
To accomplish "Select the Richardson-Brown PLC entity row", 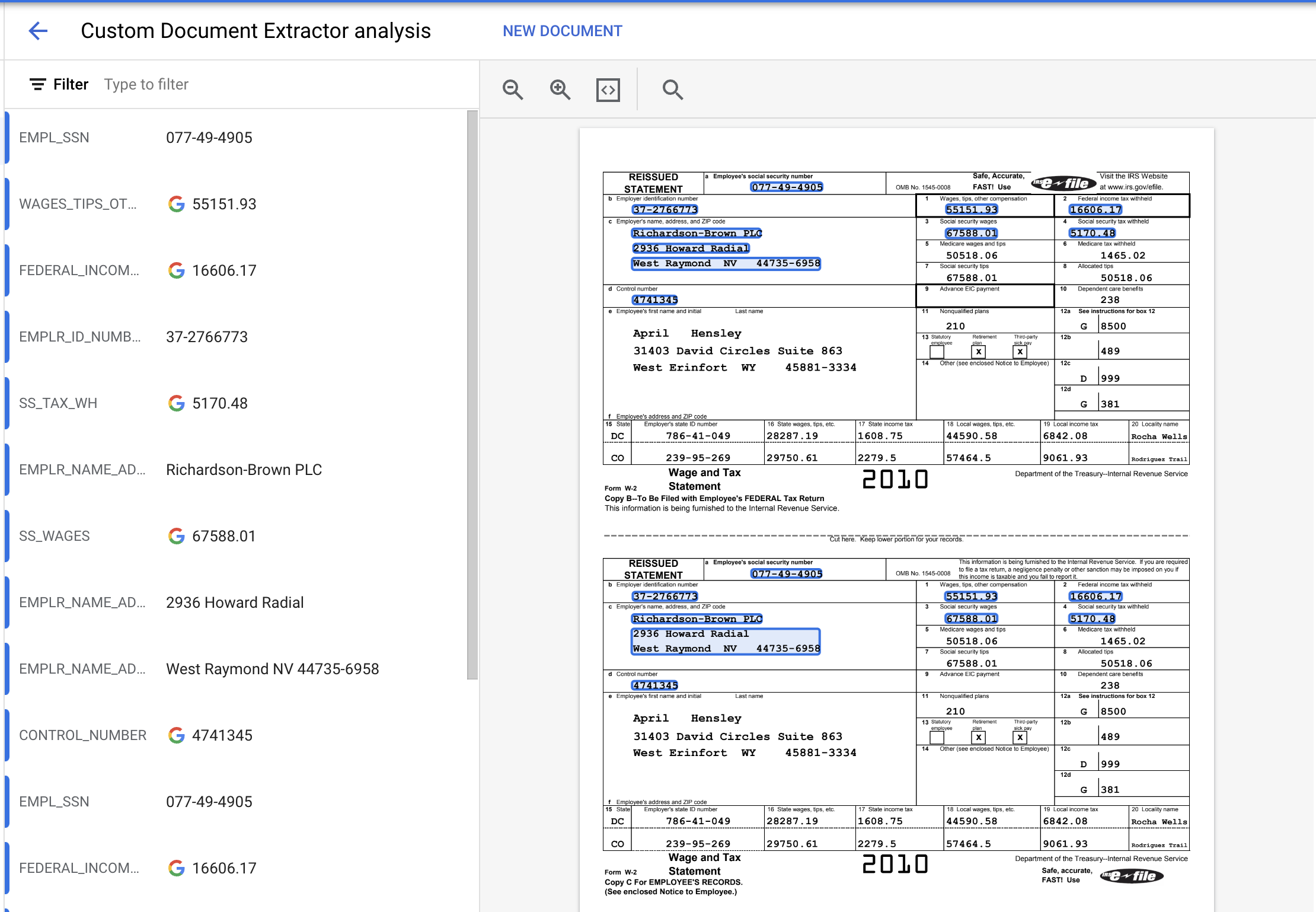I will coord(237,470).
